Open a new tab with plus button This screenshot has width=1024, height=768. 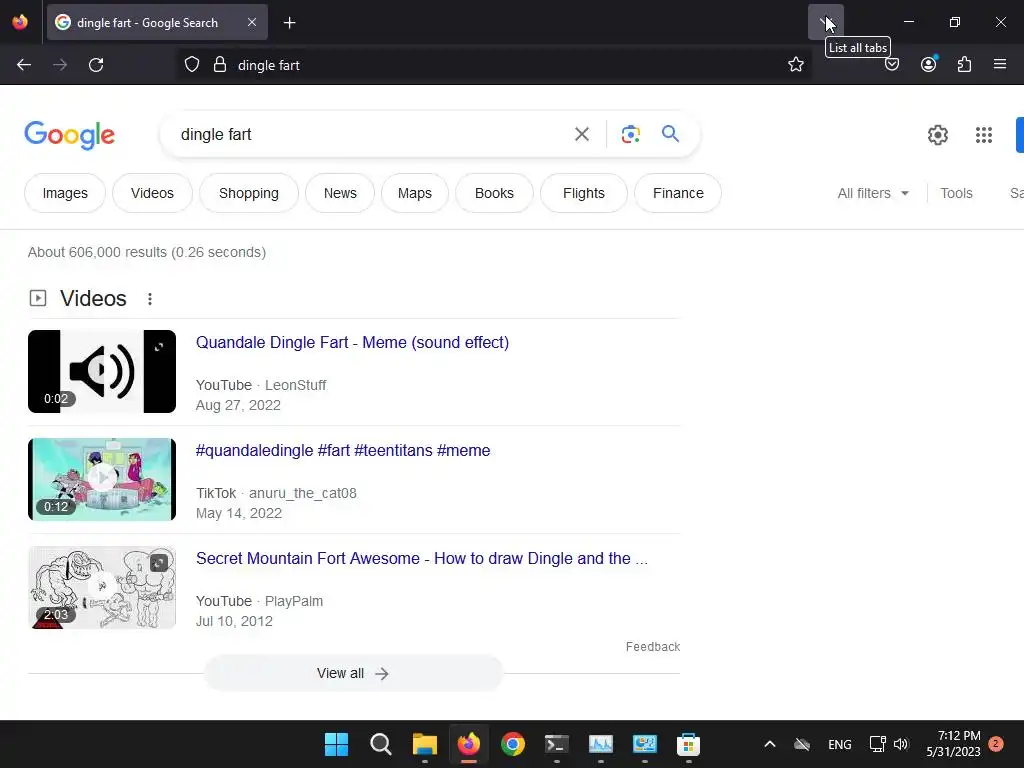289,23
